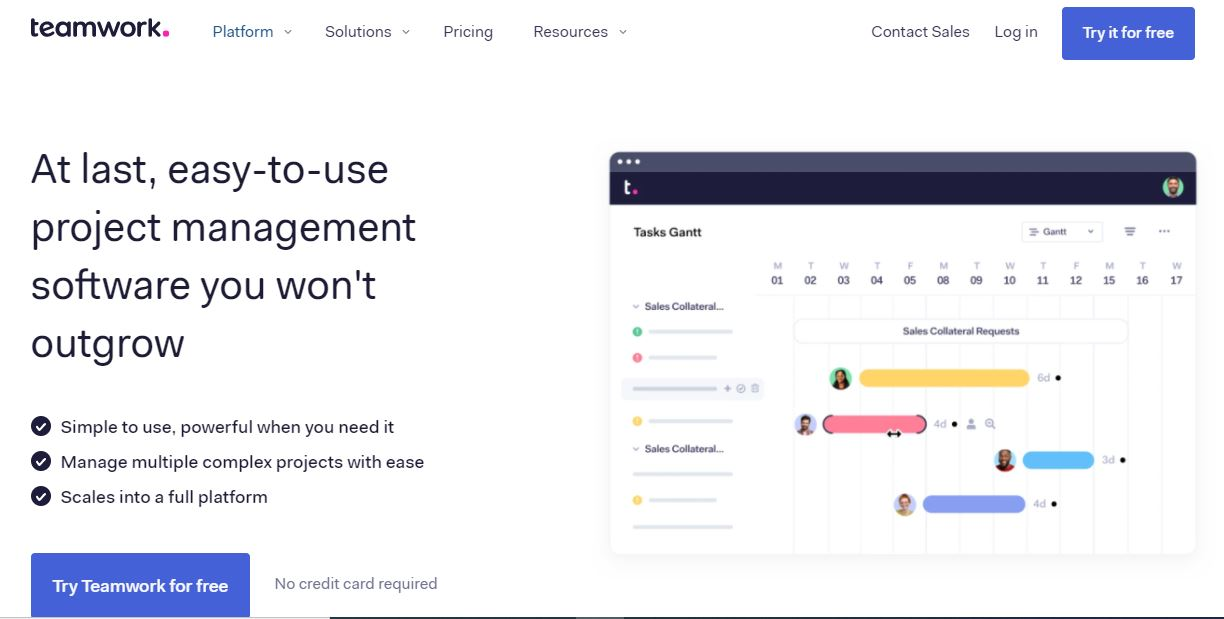Click the trash icon in highlighted task row
Image resolution: width=1224 pixels, height=619 pixels.
point(755,388)
